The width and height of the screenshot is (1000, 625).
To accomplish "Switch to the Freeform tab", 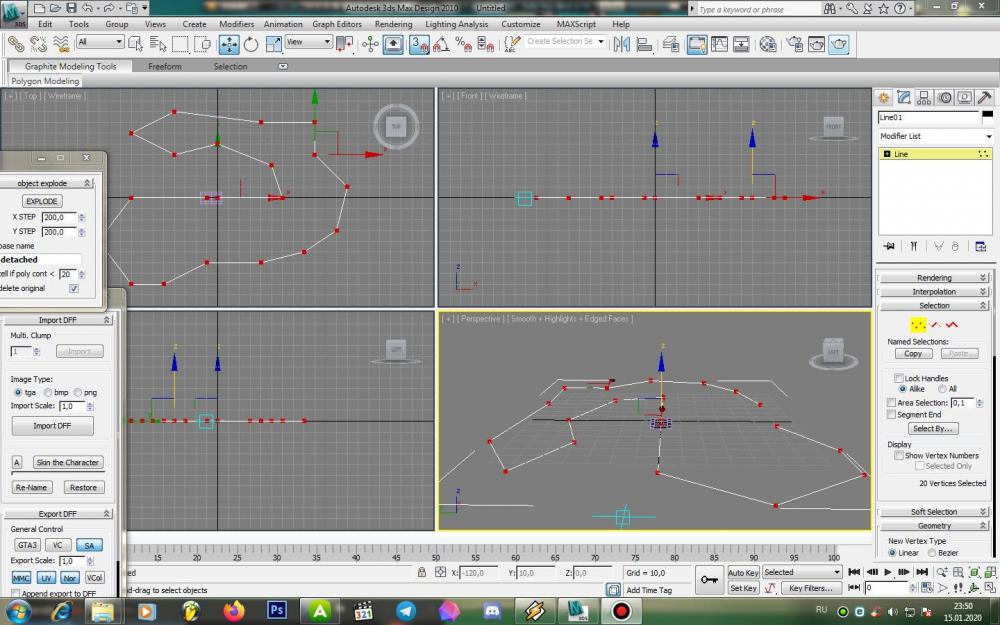I will [x=165, y=66].
